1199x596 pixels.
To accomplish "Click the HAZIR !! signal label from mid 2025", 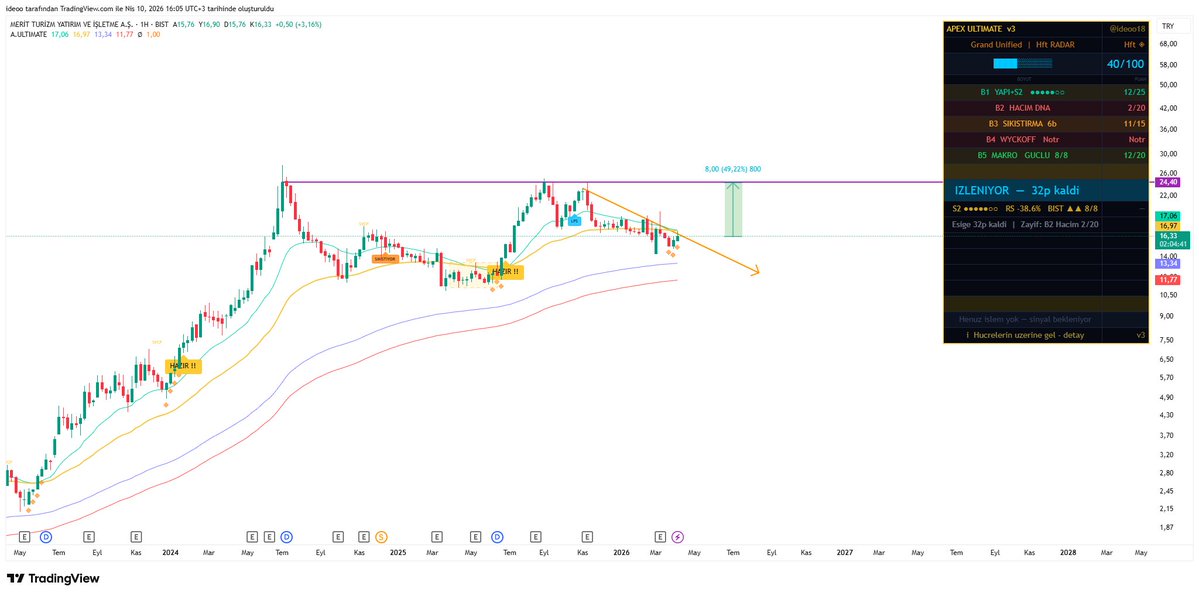I will tap(506, 272).
